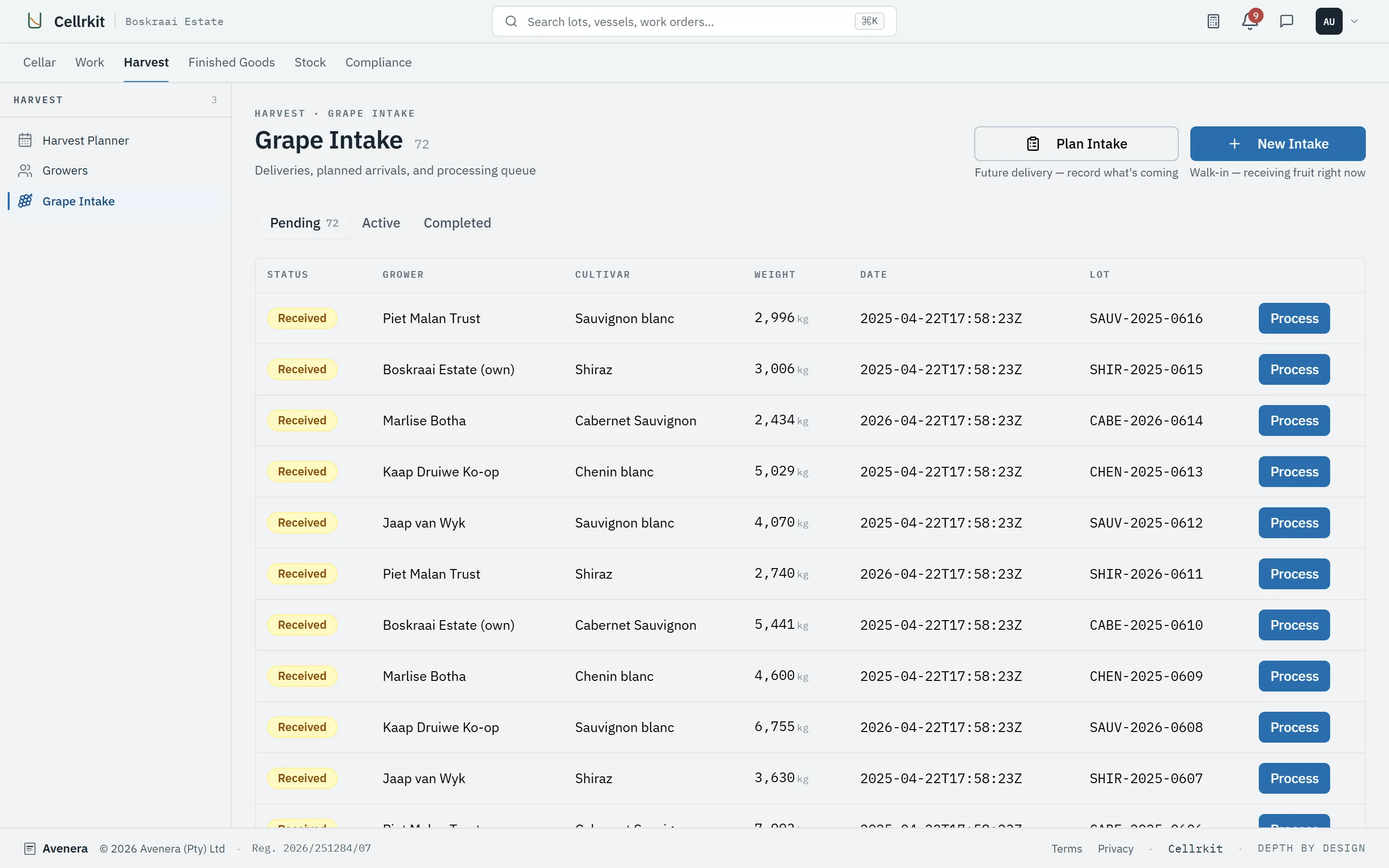The height and width of the screenshot is (868, 1389).
Task: Click the search magnifier icon
Action: (x=511, y=21)
